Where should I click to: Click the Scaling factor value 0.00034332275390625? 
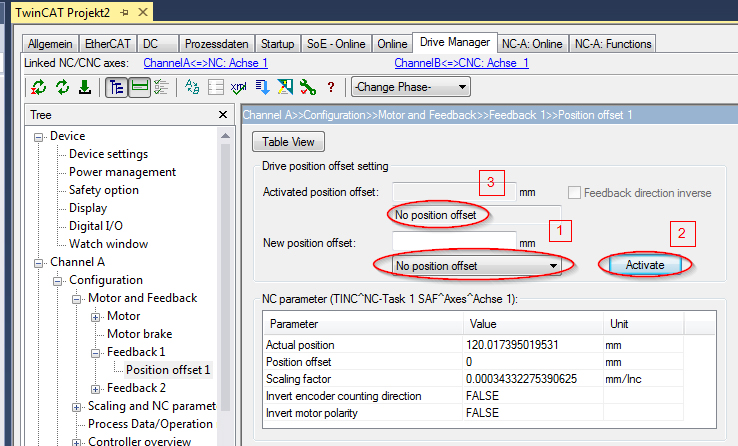[521, 379]
